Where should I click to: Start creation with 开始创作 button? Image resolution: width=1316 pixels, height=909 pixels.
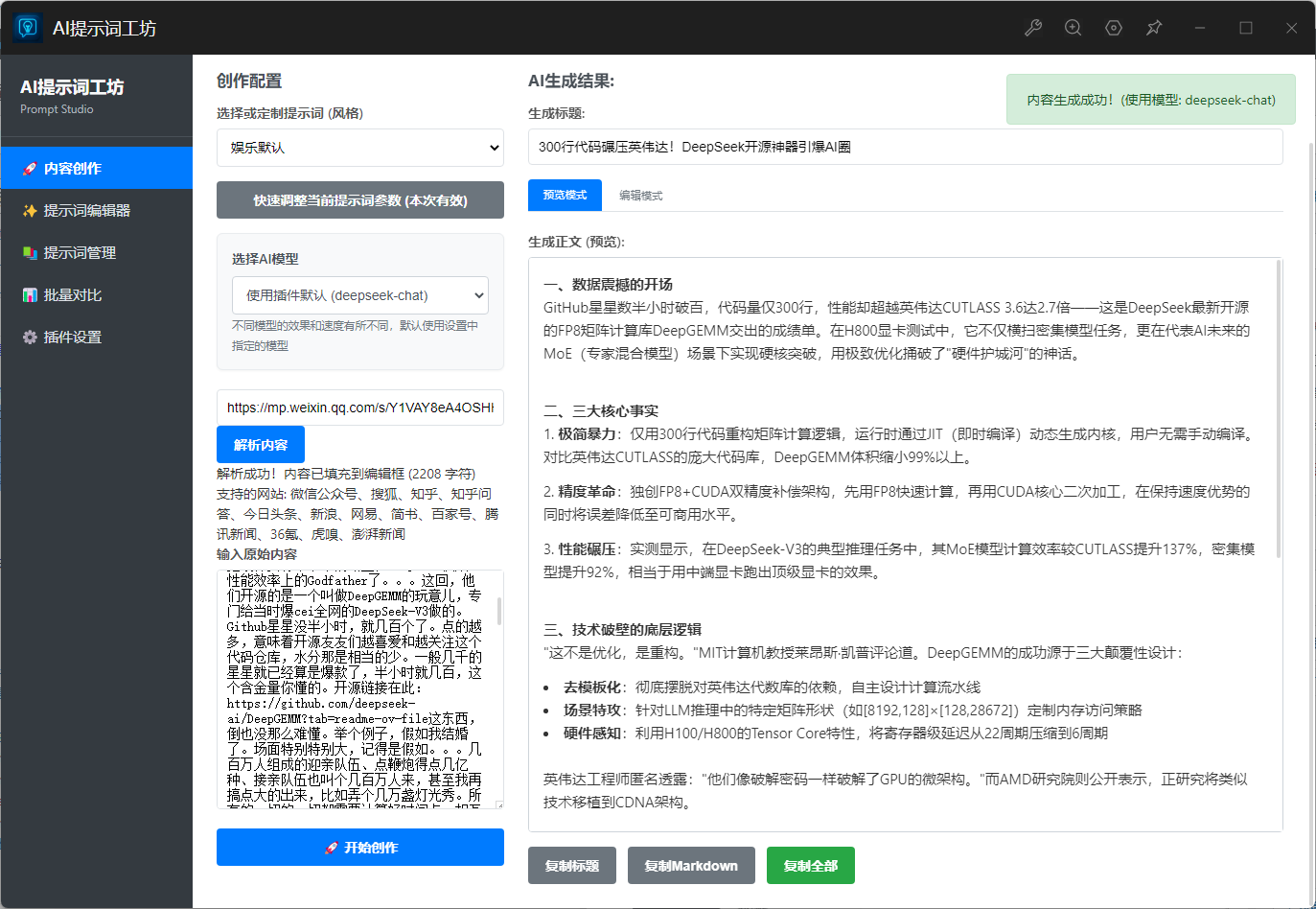360,848
